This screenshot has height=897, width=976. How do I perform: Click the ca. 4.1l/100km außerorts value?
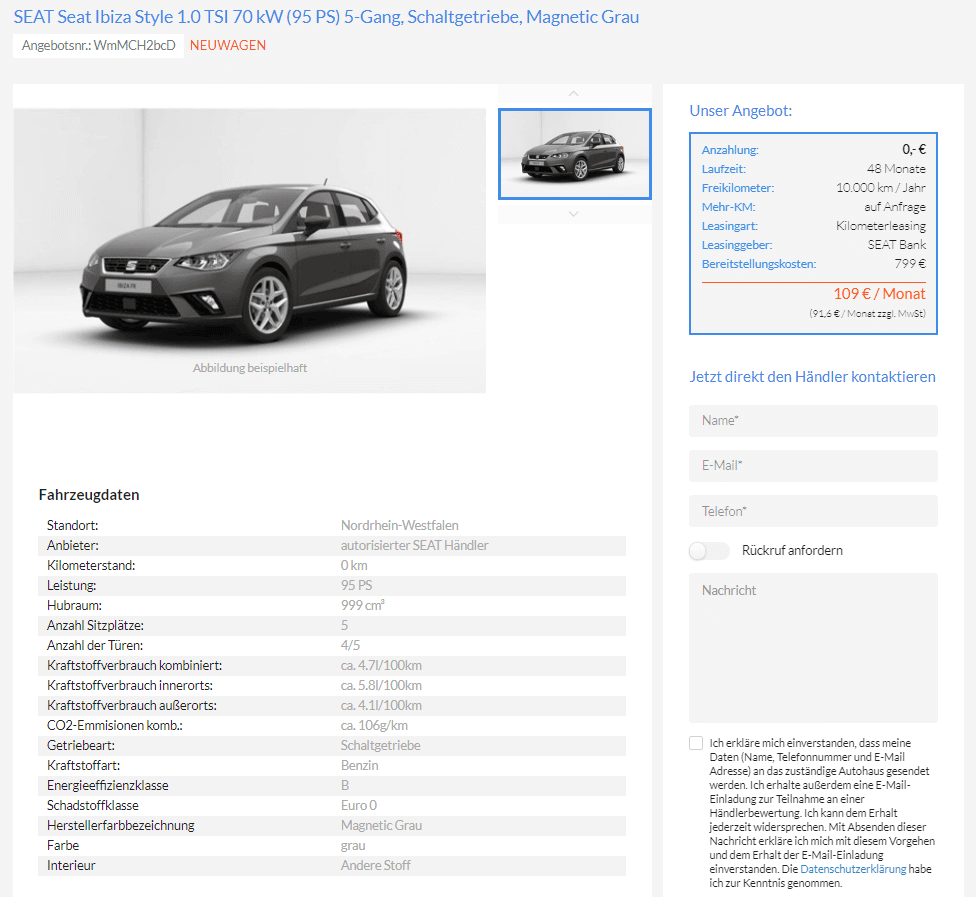pos(381,705)
